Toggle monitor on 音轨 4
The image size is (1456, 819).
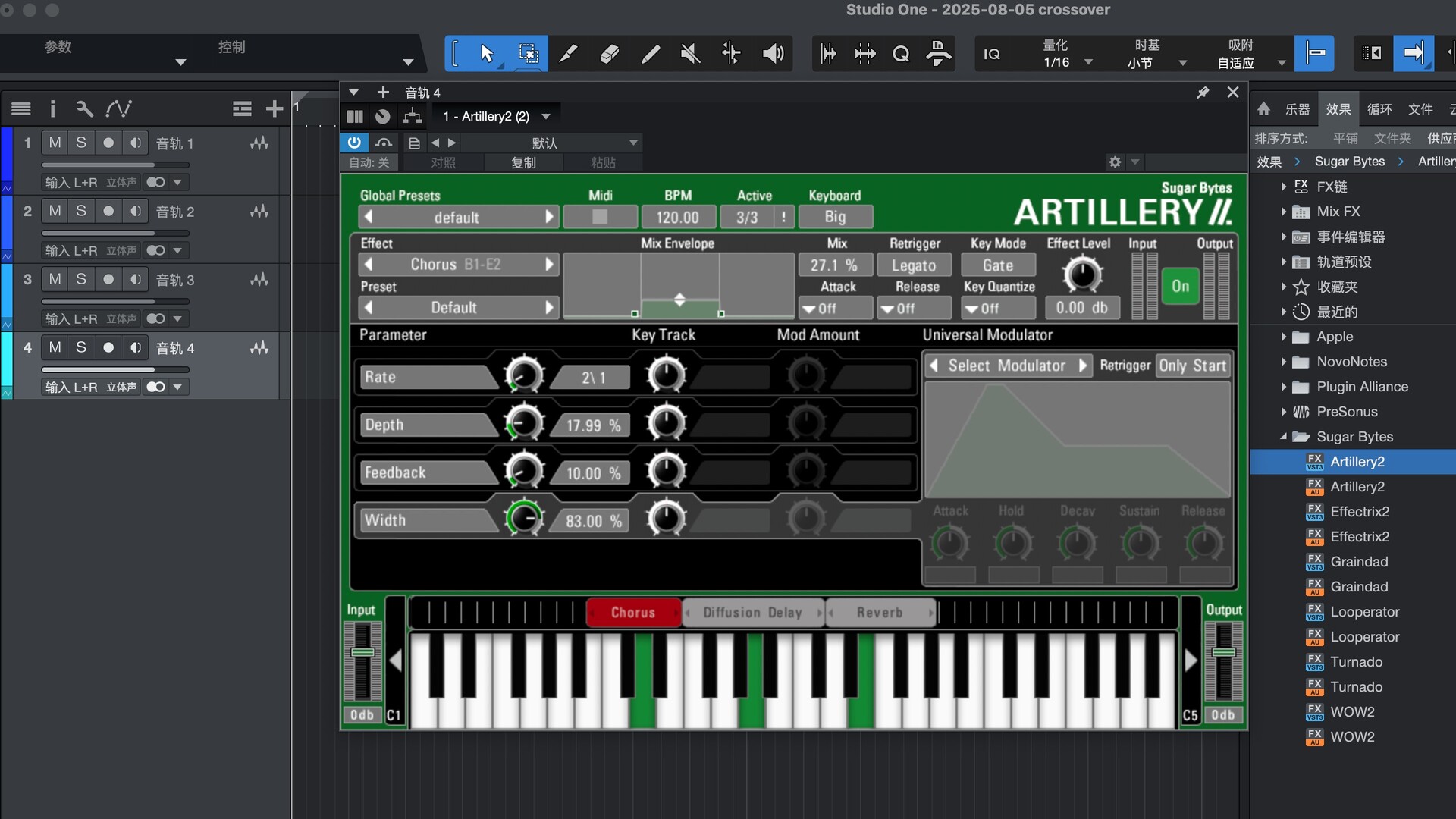(x=135, y=347)
